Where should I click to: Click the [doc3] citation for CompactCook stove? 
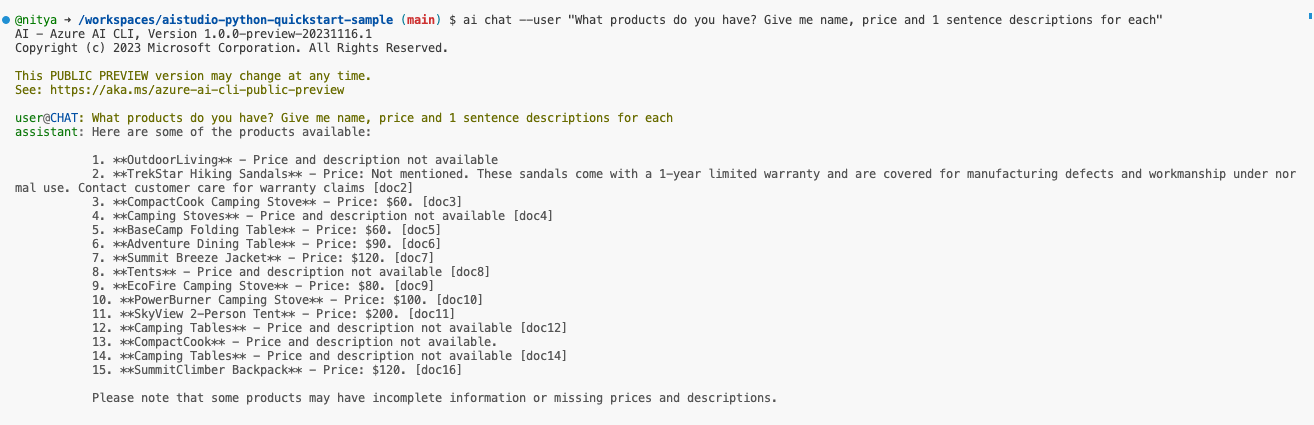pos(441,201)
